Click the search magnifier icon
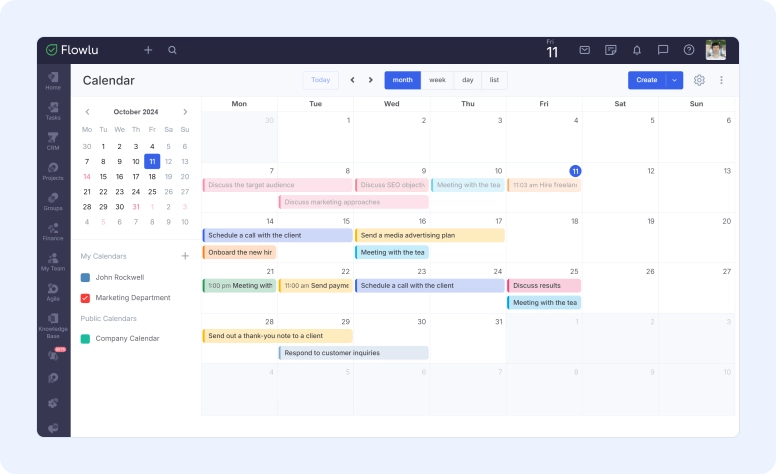Viewport: 776px width, 474px height. [172, 50]
